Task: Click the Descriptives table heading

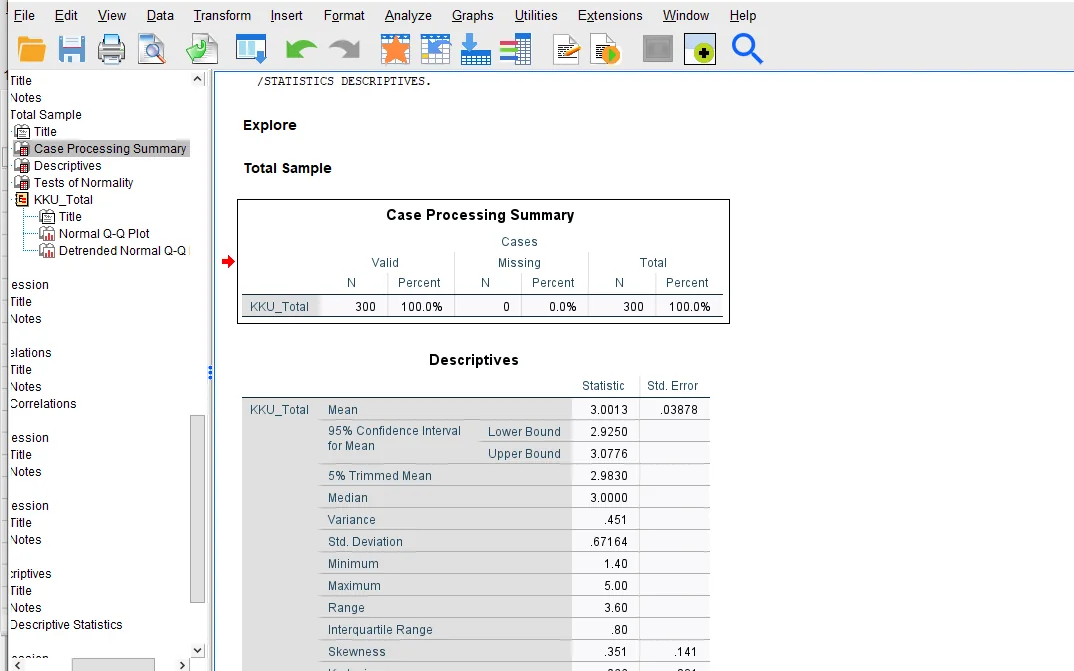Action: (x=473, y=360)
